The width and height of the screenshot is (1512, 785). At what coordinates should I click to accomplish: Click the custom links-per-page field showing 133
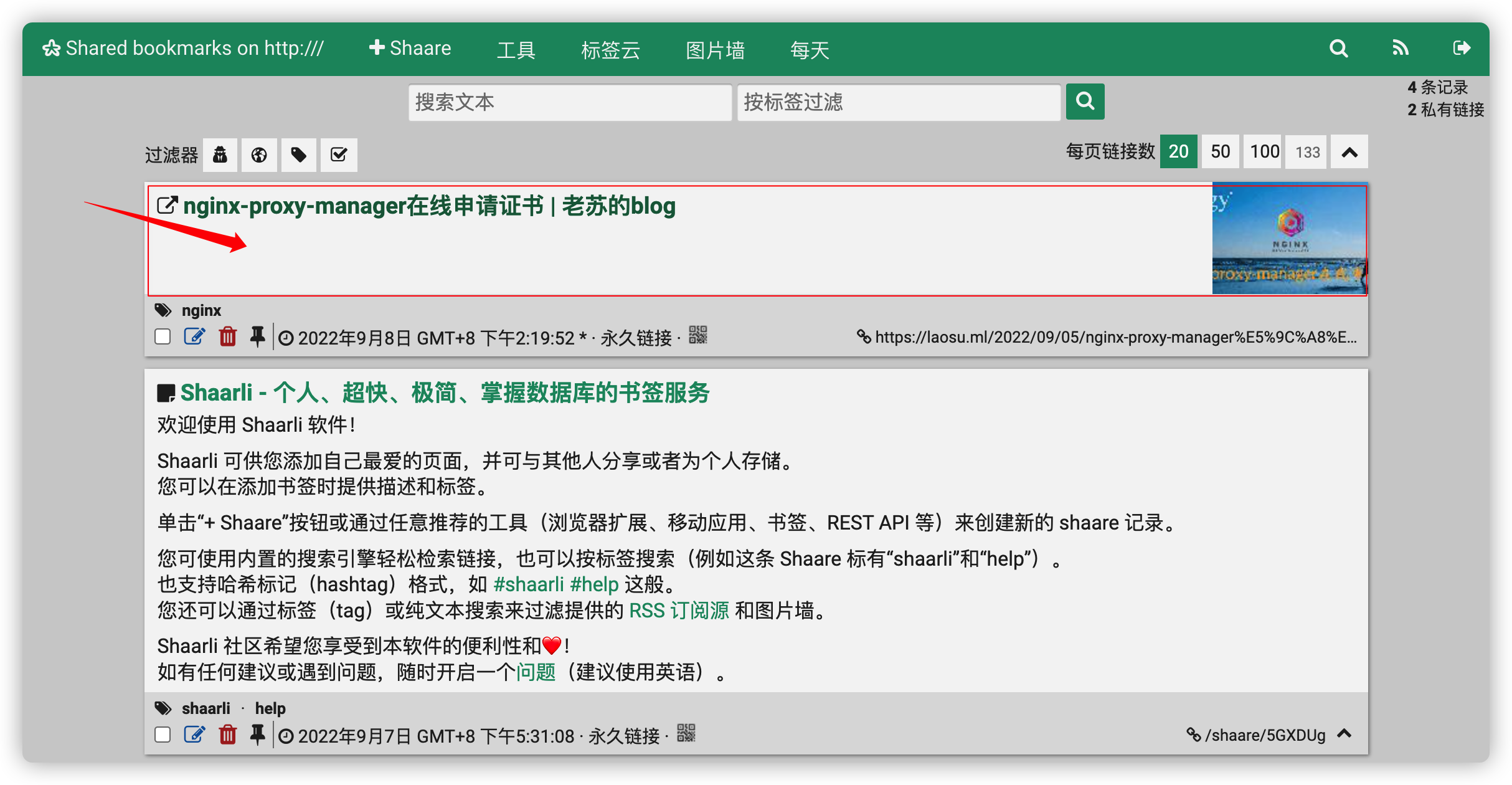click(1307, 152)
